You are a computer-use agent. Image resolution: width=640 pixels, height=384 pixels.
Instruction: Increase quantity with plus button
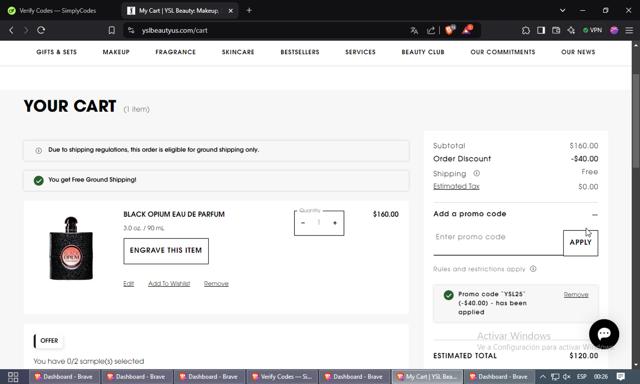[x=335, y=223]
